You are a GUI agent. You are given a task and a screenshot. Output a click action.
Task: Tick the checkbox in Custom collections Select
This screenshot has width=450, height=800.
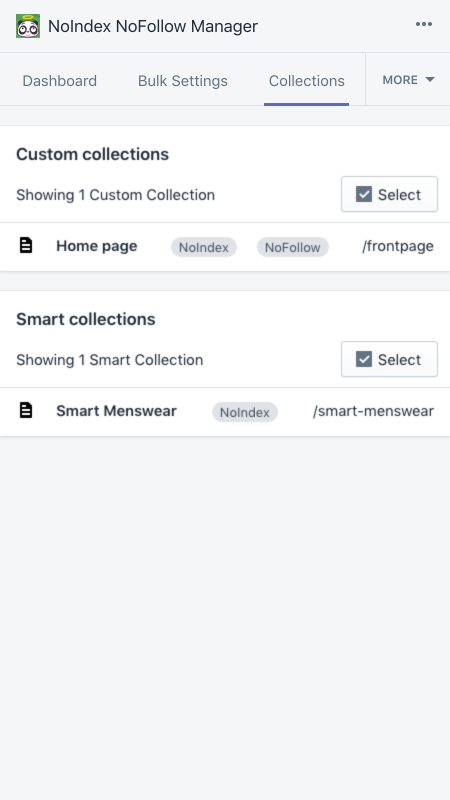364,194
